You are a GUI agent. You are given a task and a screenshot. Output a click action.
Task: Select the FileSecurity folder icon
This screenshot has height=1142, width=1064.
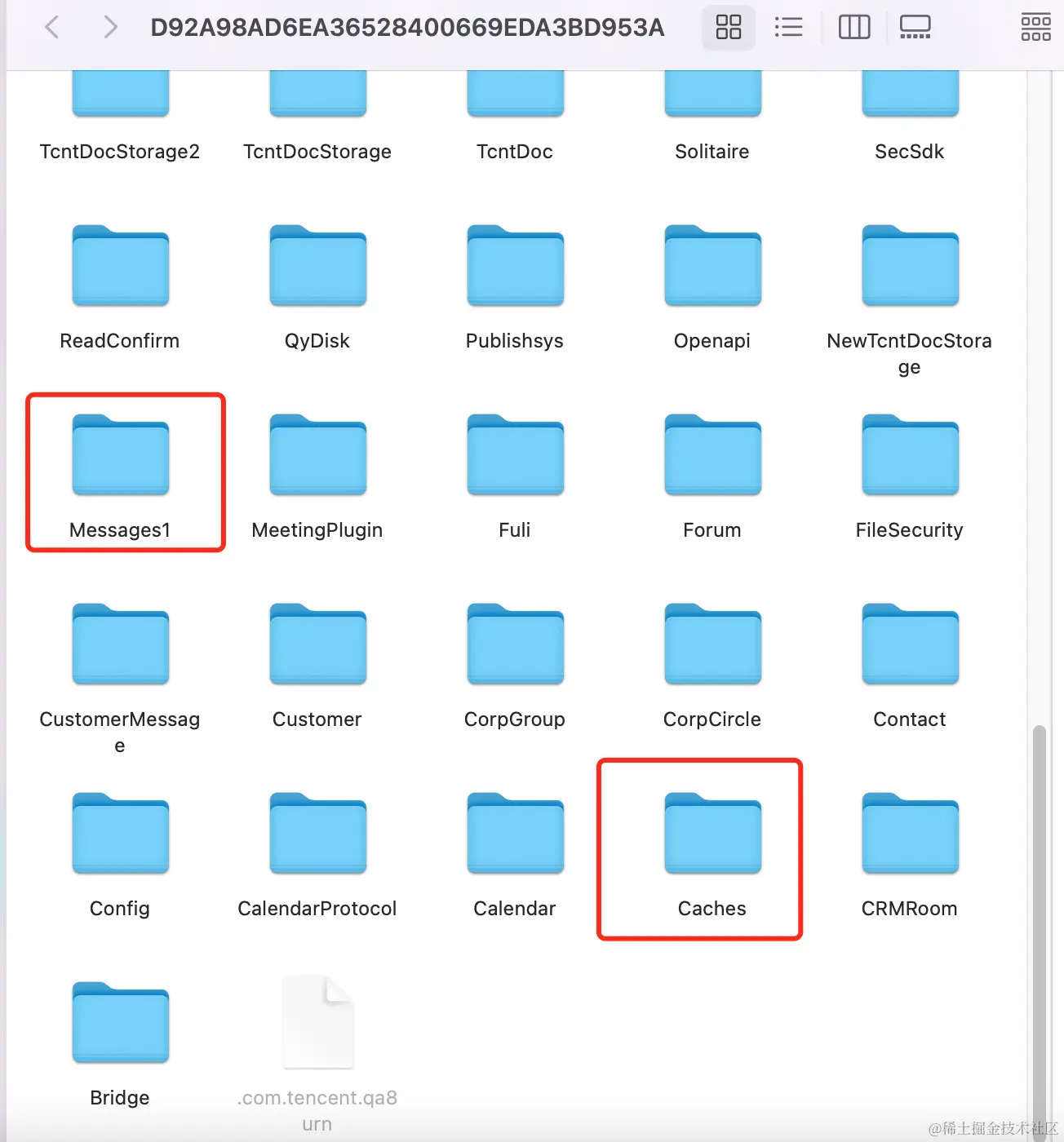(910, 454)
